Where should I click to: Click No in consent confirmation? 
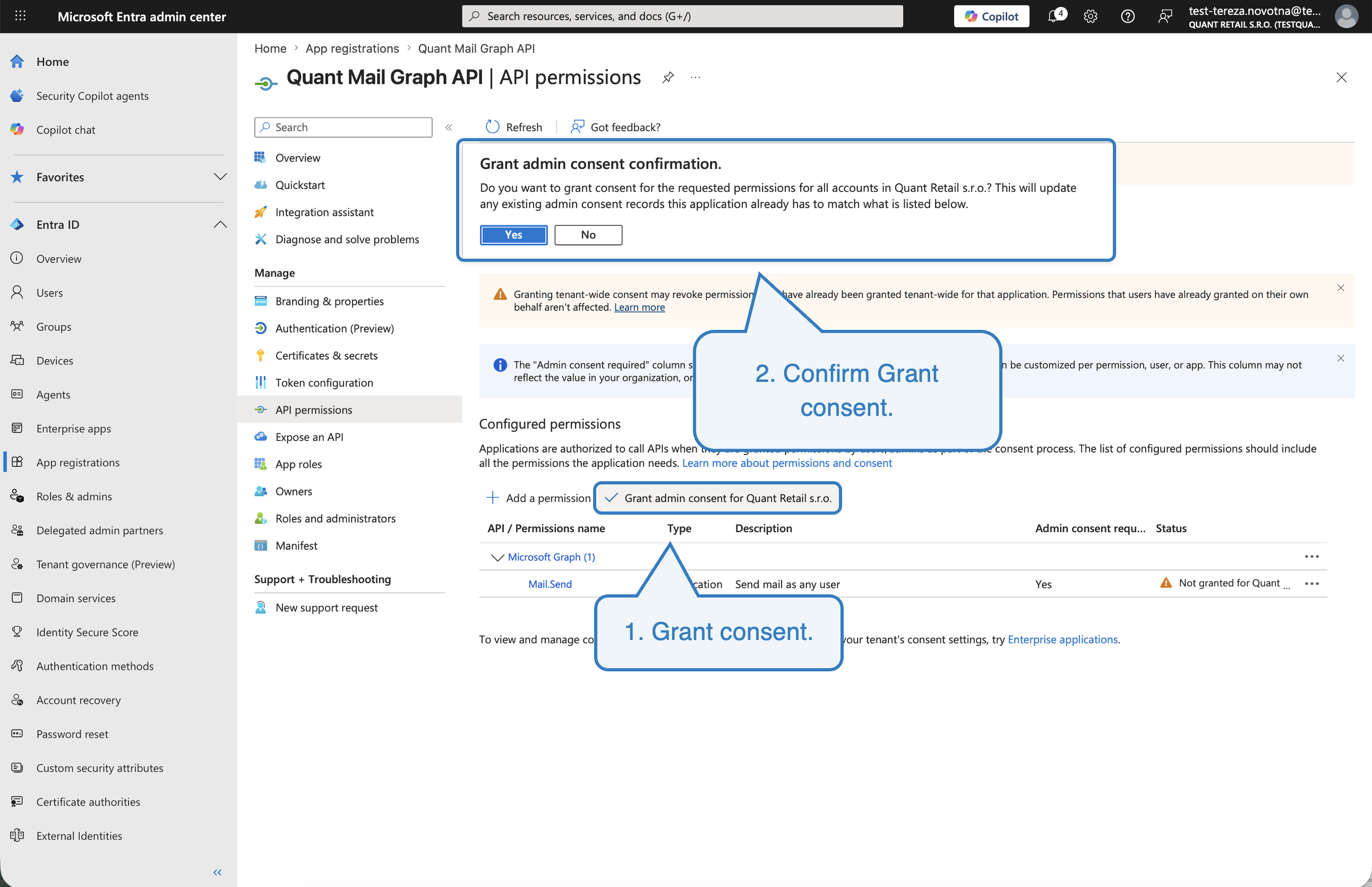click(588, 235)
